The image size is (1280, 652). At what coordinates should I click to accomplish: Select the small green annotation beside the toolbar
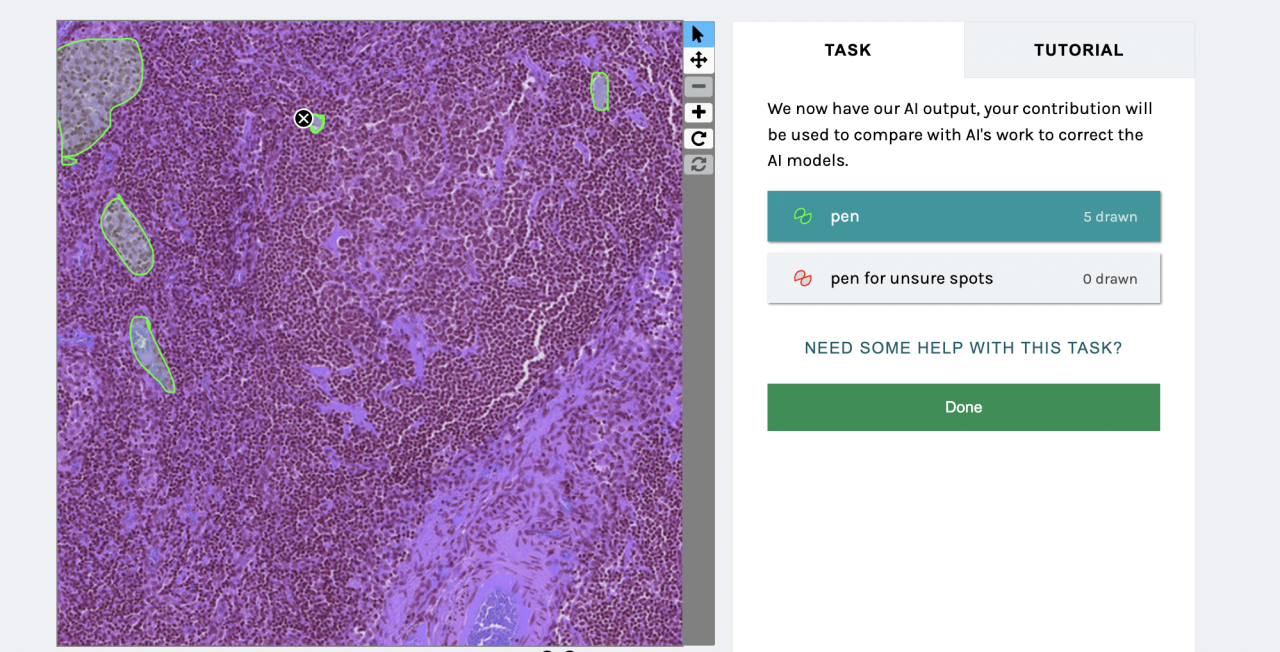coord(599,91)
